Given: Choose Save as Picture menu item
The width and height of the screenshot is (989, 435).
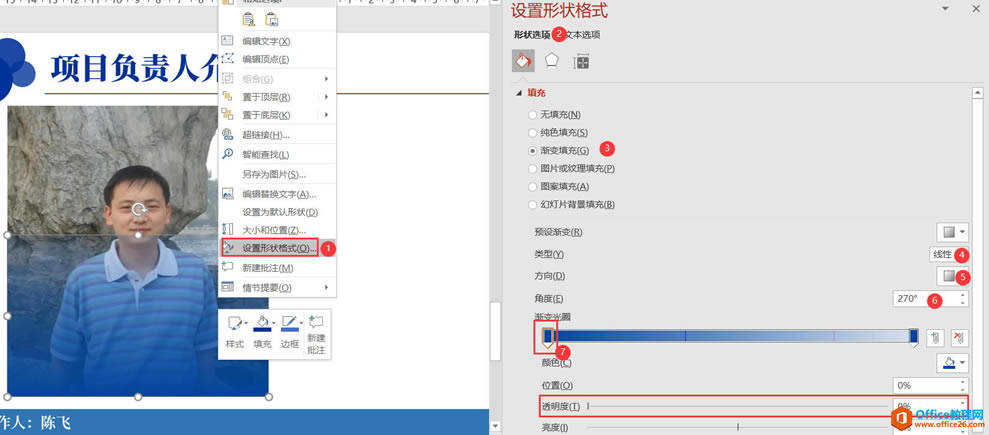Looking at the screenshot, I should click(x=277, y=175).
